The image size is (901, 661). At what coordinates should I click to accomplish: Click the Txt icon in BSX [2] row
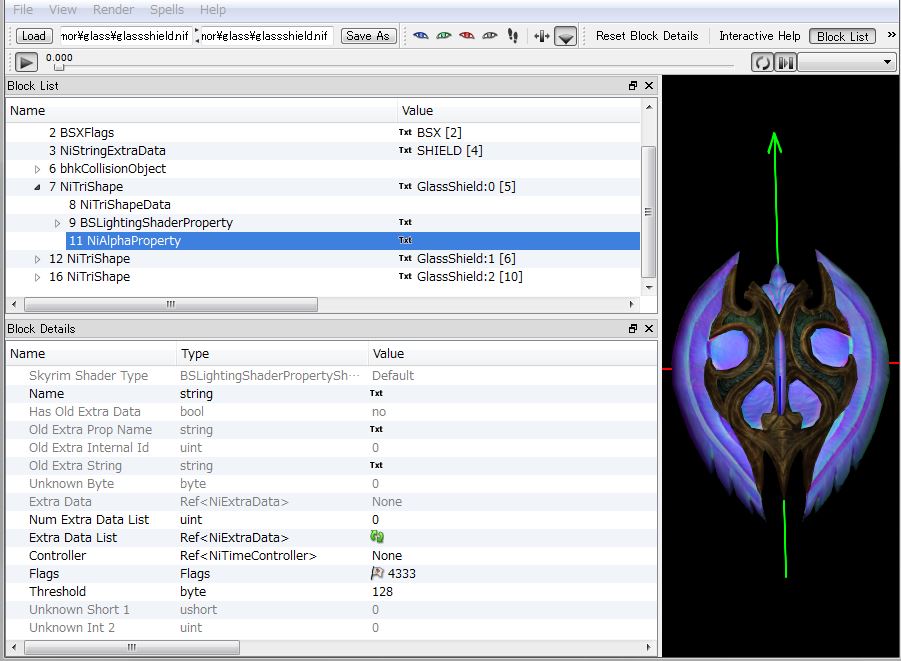[x=405, y=132]
